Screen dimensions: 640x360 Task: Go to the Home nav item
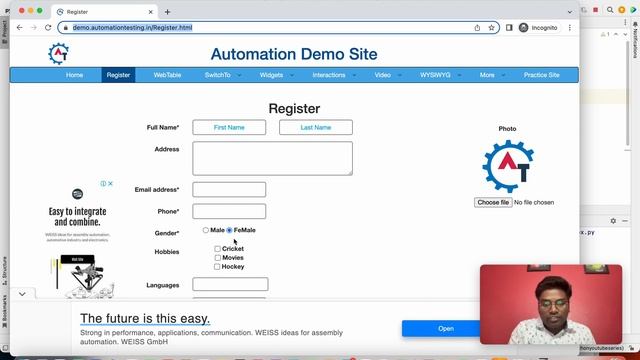coord(74,75)
